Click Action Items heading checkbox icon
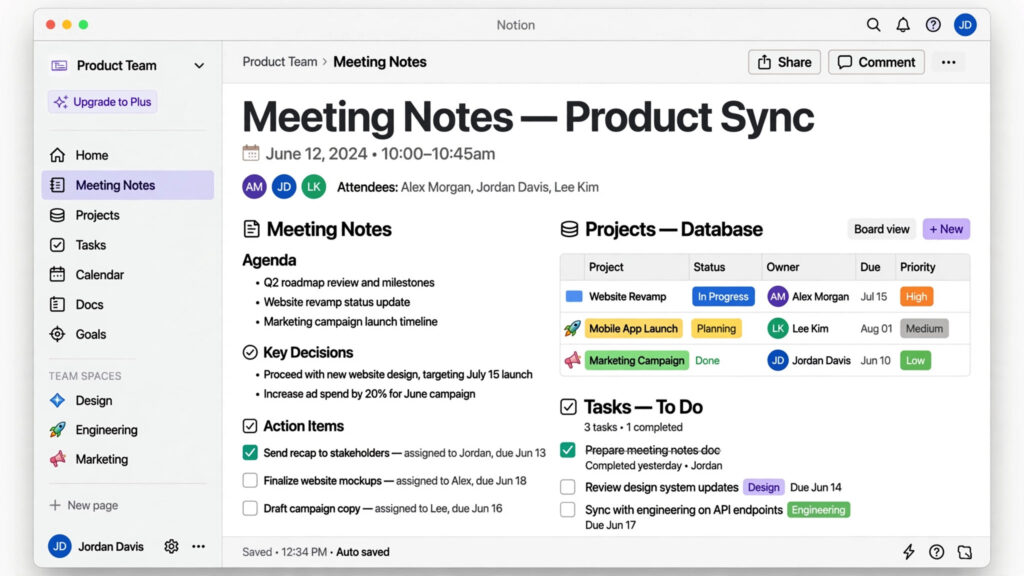Viewport: 1024px width, 576px height. pyautogui.click(x=250, y=426)
